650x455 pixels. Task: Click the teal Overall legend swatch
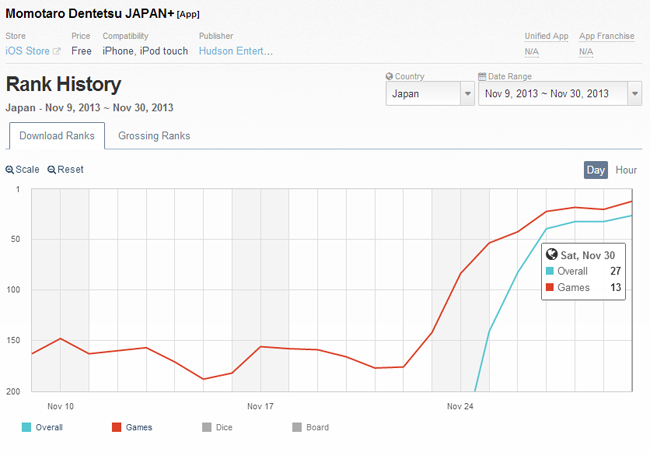click(27, 427)
